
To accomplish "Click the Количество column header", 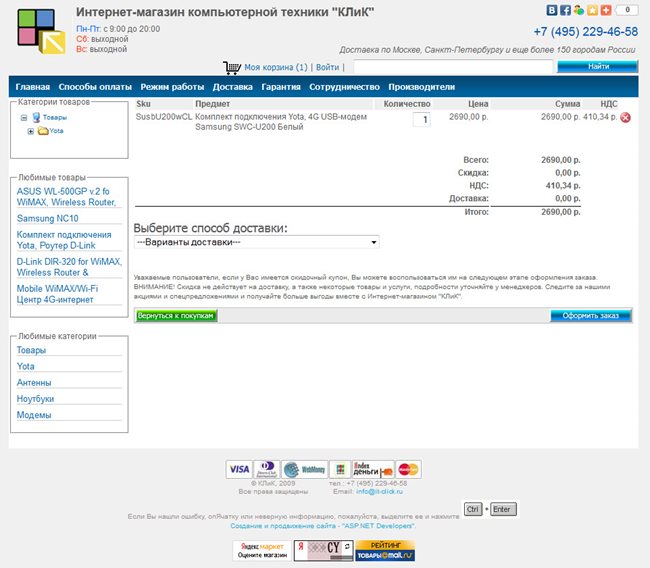I will click(407, 104).
